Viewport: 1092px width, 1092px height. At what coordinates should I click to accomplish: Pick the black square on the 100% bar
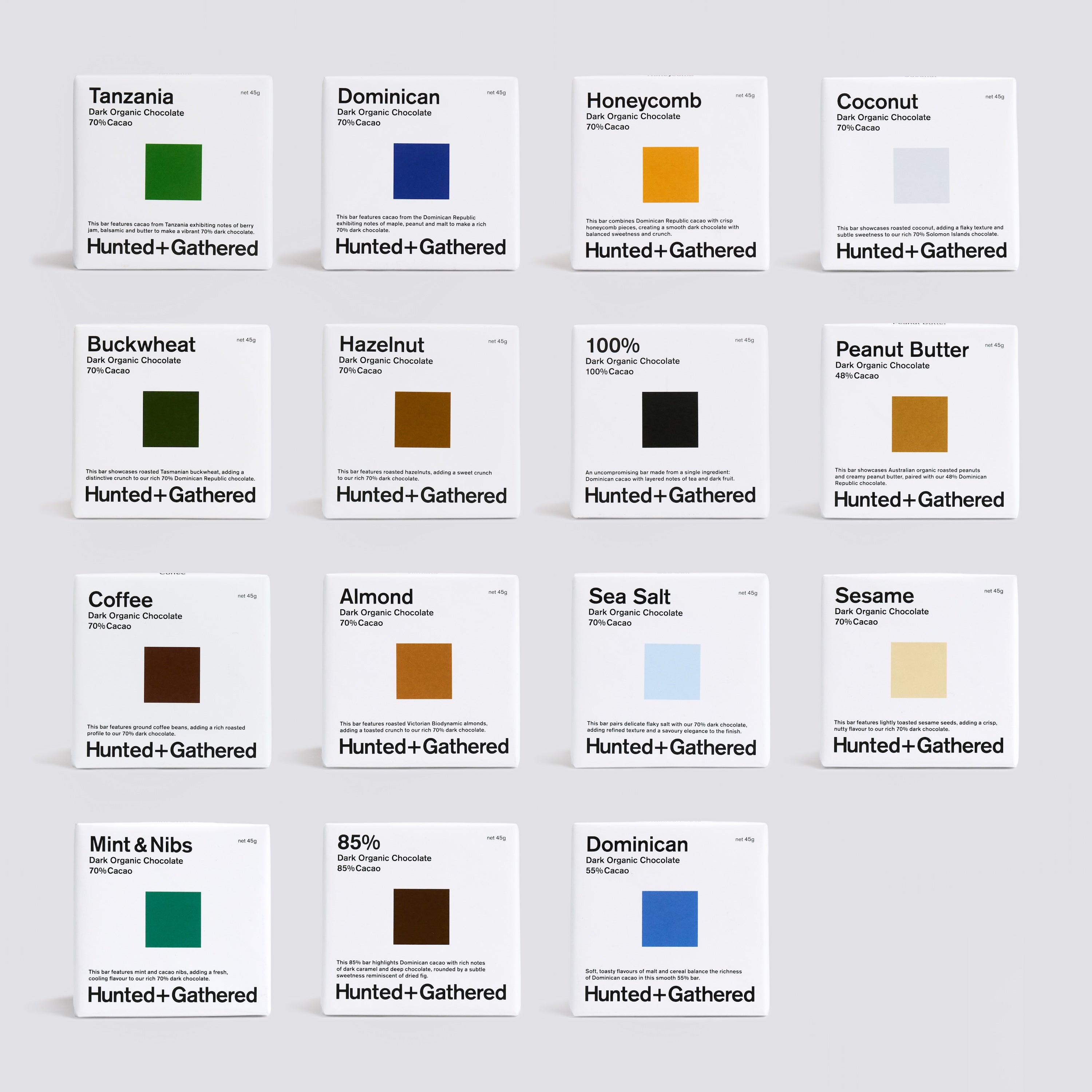[670, 420]
